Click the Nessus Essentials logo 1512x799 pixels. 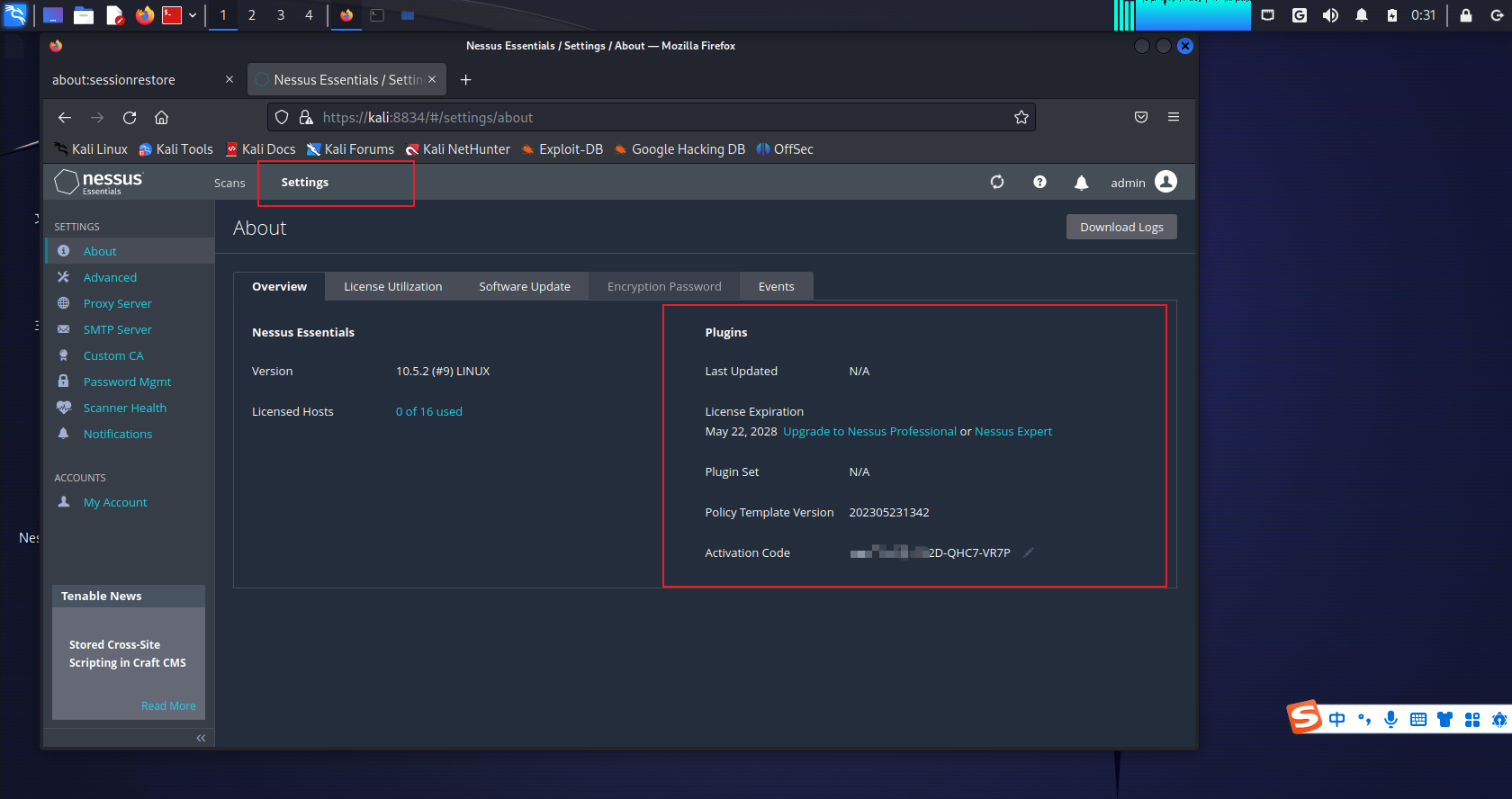tap(99, 182)
